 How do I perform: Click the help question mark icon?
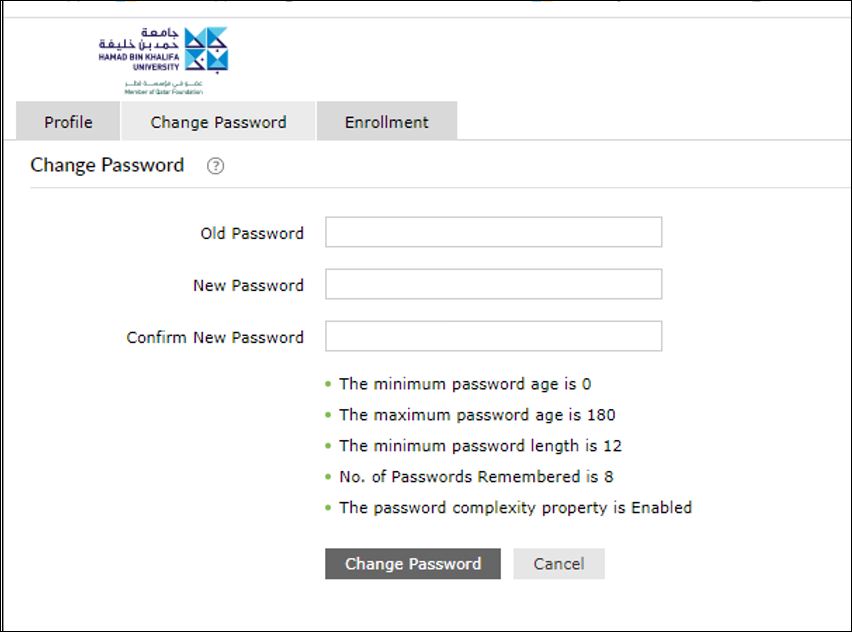(x=216, y=166)
